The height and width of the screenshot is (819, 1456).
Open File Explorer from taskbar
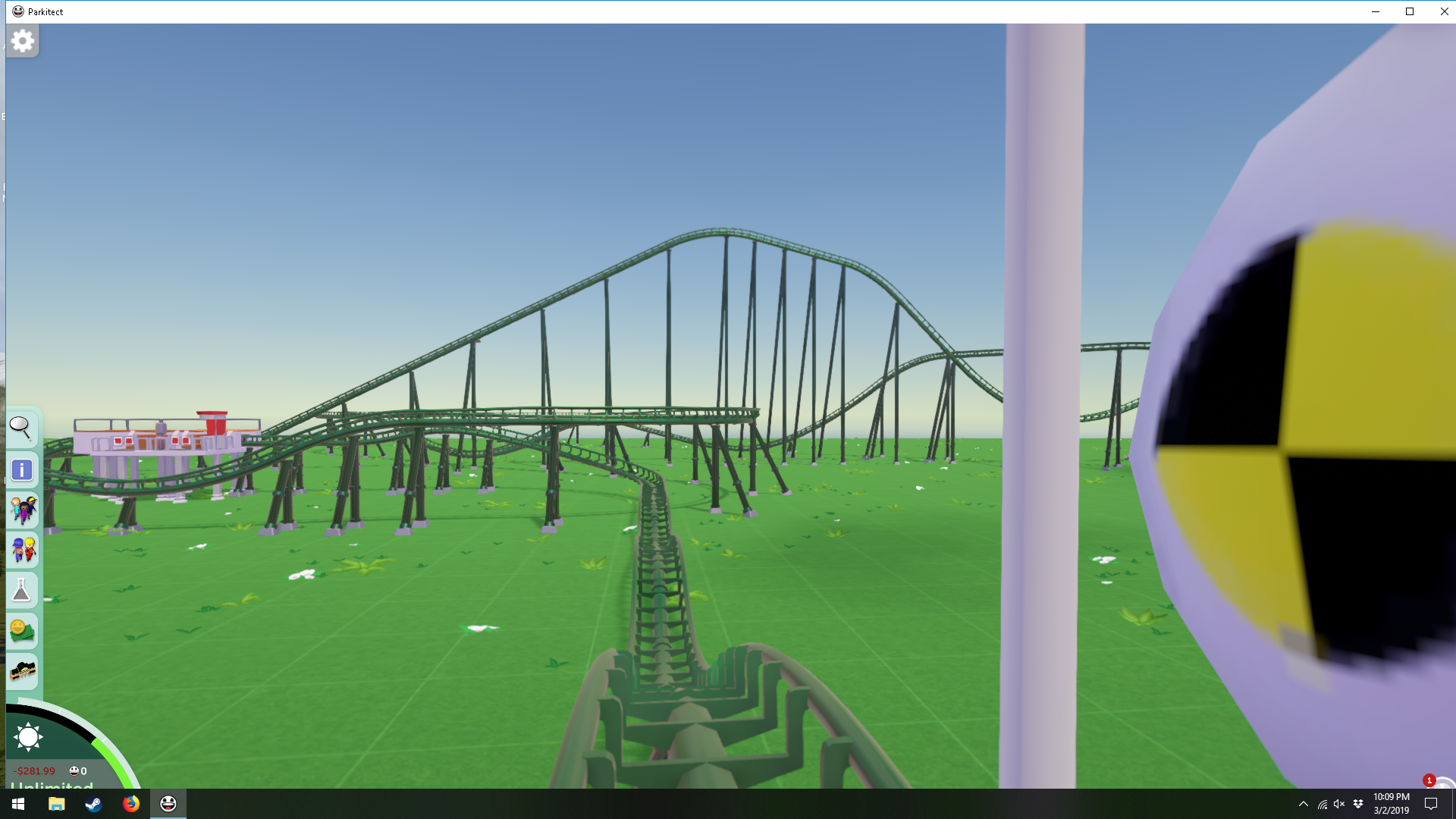point(56,804)
